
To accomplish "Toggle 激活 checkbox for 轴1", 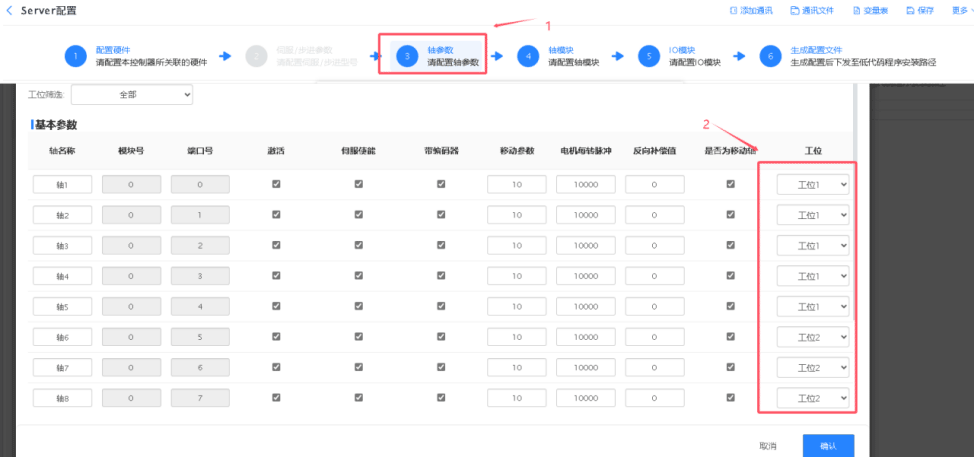I will click(276, 184).
